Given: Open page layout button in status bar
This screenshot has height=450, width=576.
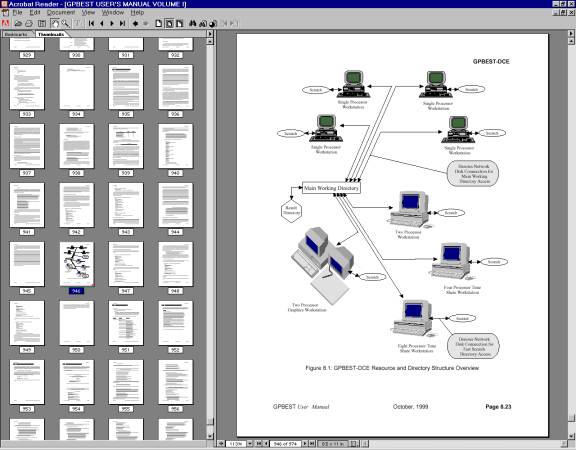Looking at the screenshot, I should (353, 444).
